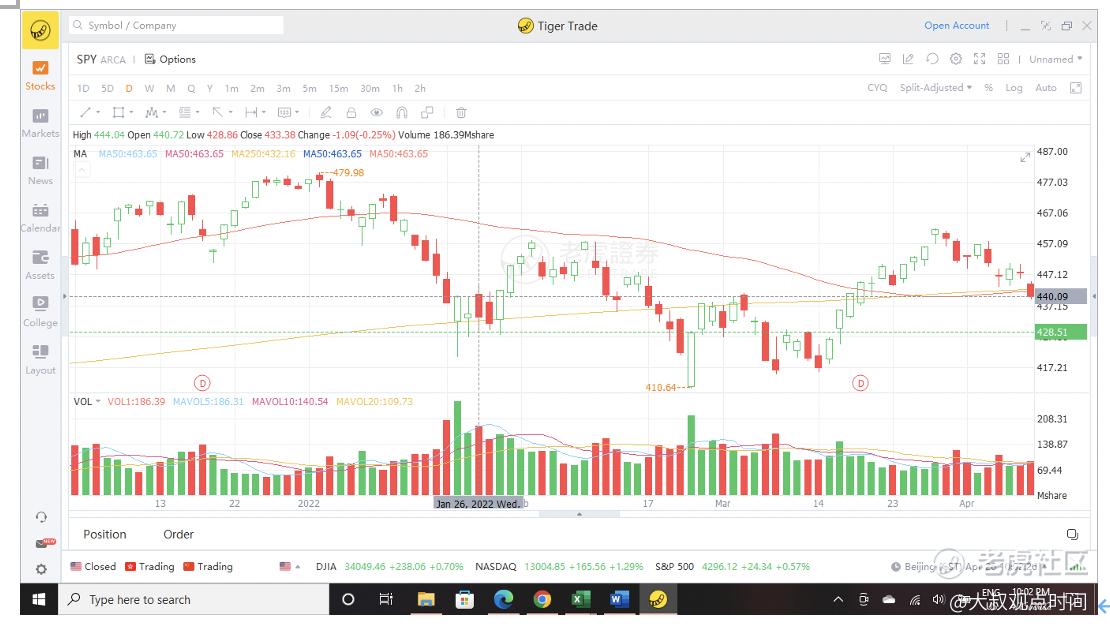Viewport: 1110px width, 628px height.
Task: Delete drawings with the trash icon
Action: (x=461, y=113)
